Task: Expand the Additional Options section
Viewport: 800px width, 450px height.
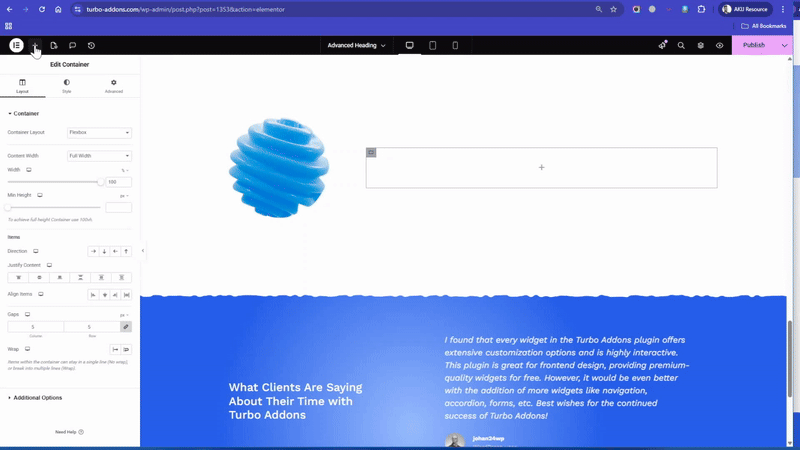Action: click(37, 398)
